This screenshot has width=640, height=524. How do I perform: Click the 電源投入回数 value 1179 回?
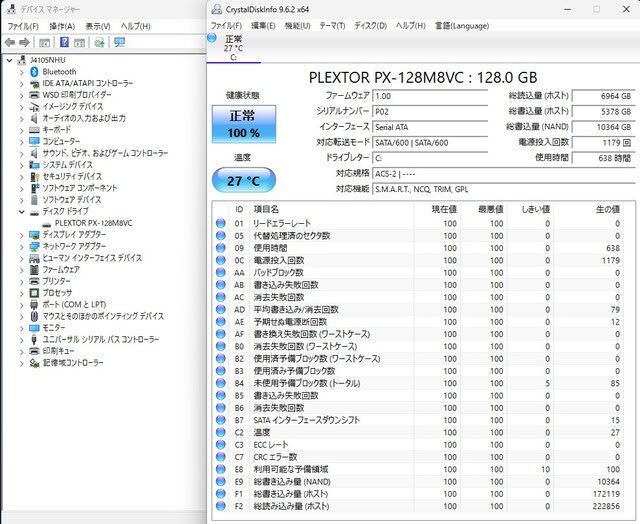[x=603, y=142]
